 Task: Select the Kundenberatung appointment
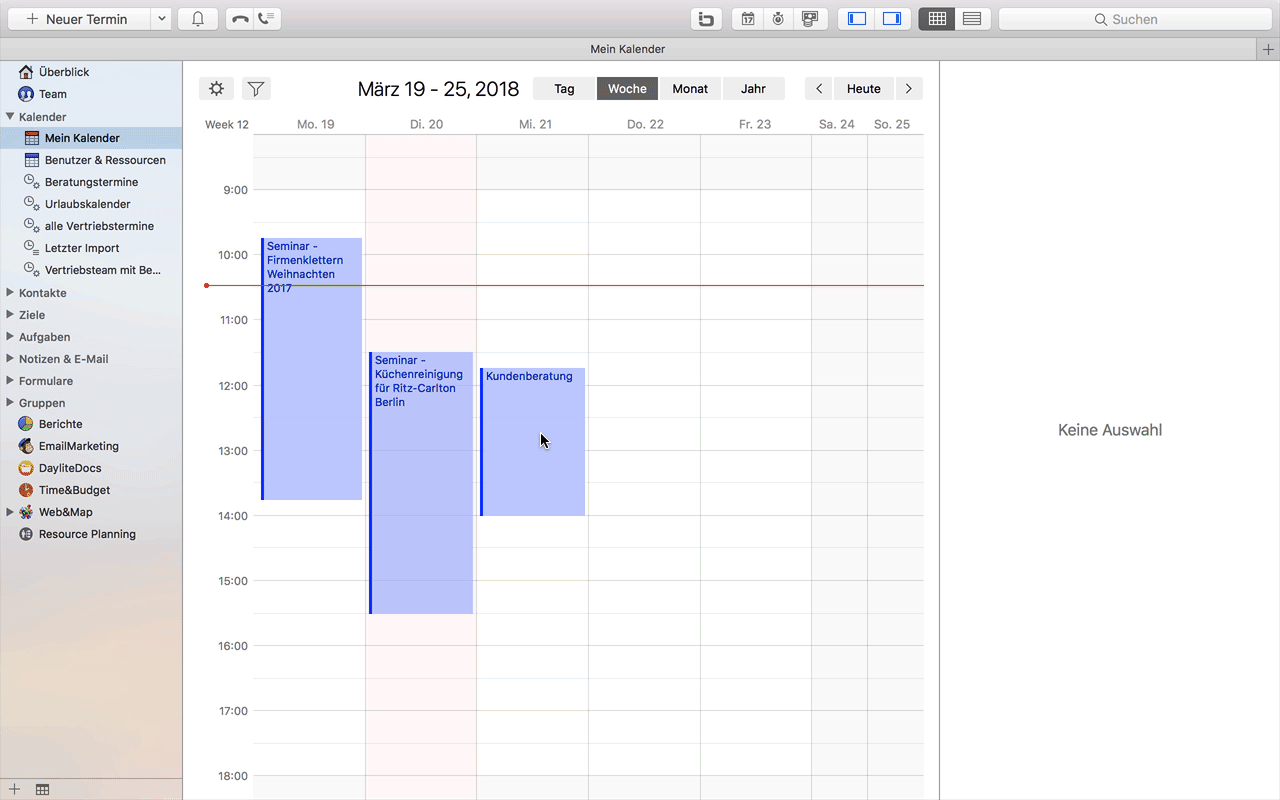[x=532, y=442]
